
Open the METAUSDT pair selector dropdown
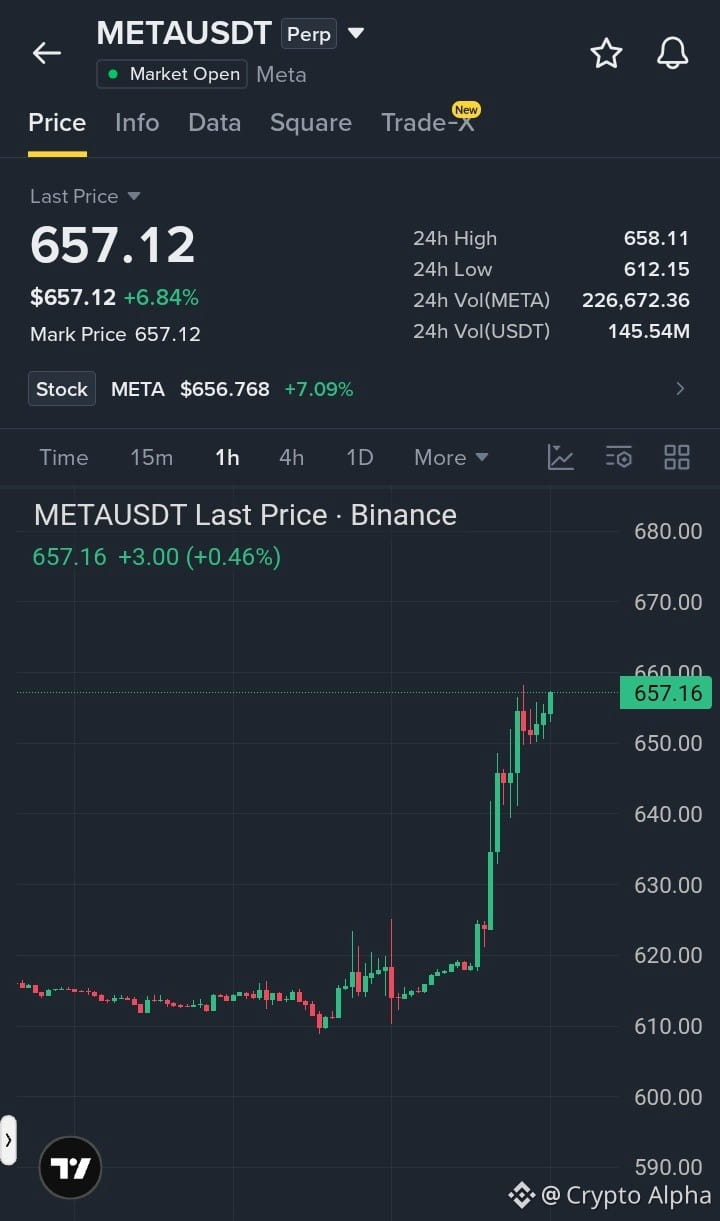[x=356, y=33]
